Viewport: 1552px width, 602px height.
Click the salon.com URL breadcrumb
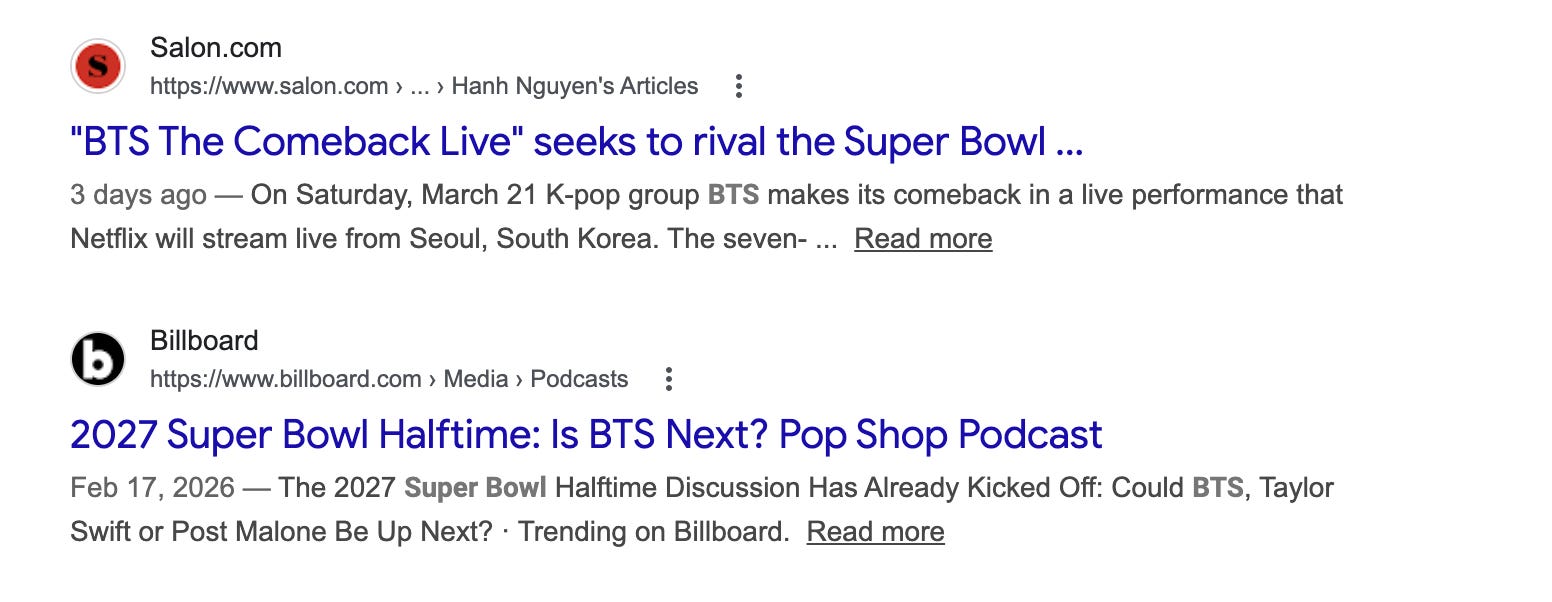pos(424,86)
